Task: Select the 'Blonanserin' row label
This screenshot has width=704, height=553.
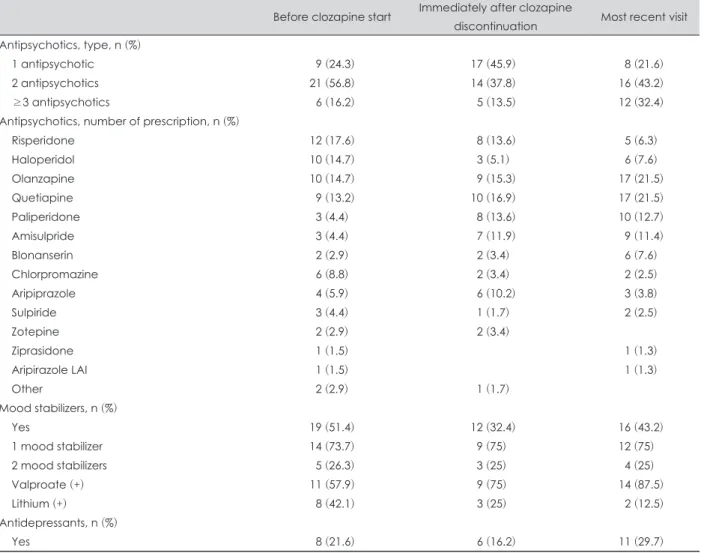Action: pos(42,255)
